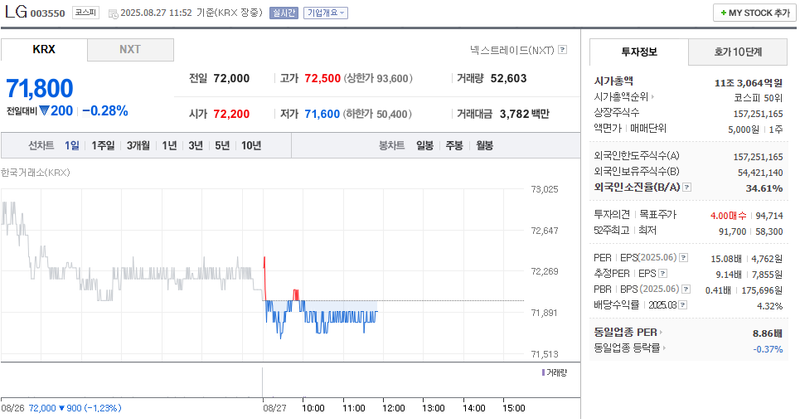The height and width of the screenshot is (419, 800).
Task: Click the down-triangle icon beside 200
Action: 44,110
